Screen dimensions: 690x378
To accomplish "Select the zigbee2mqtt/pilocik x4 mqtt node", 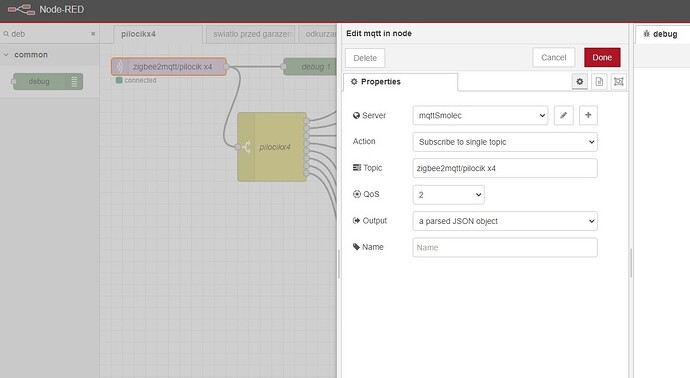I will 169,67.
